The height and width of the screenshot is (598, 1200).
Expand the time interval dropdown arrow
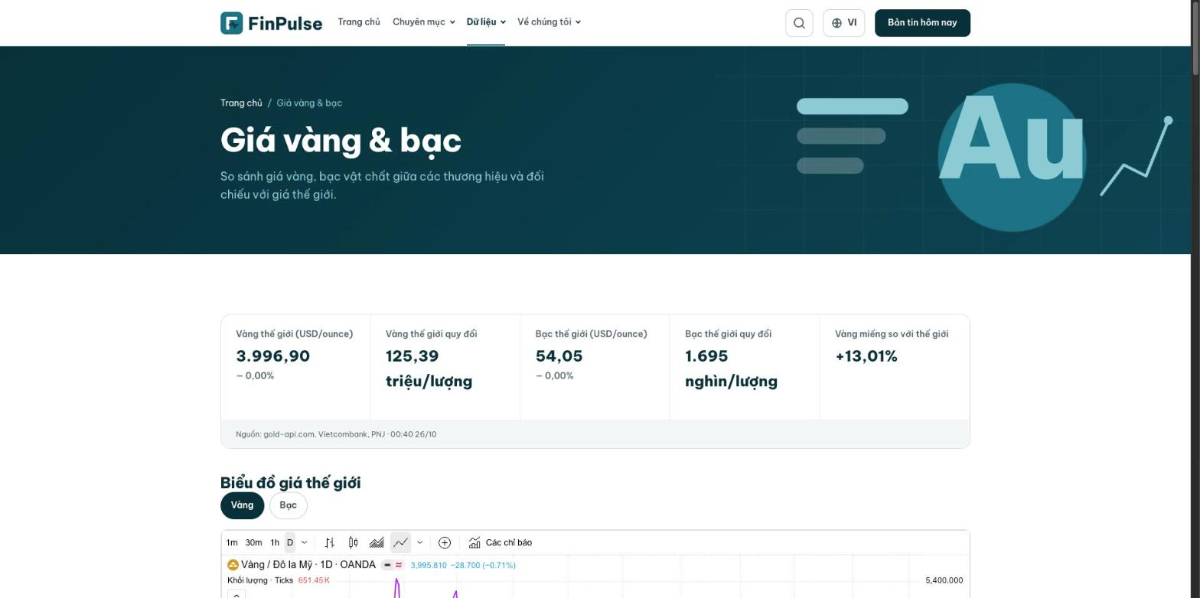coord(304,543)
